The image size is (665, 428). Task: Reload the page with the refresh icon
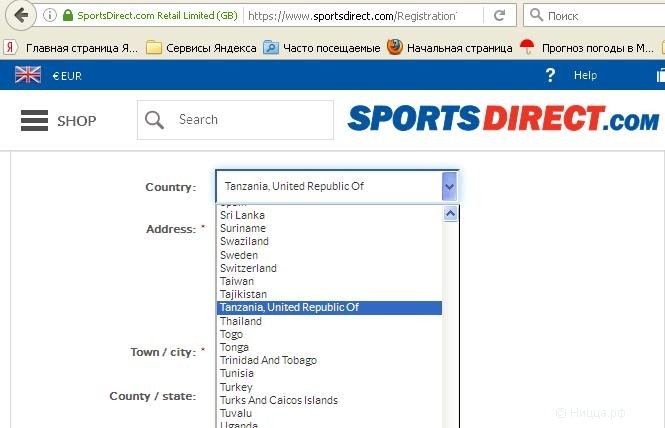498,16
